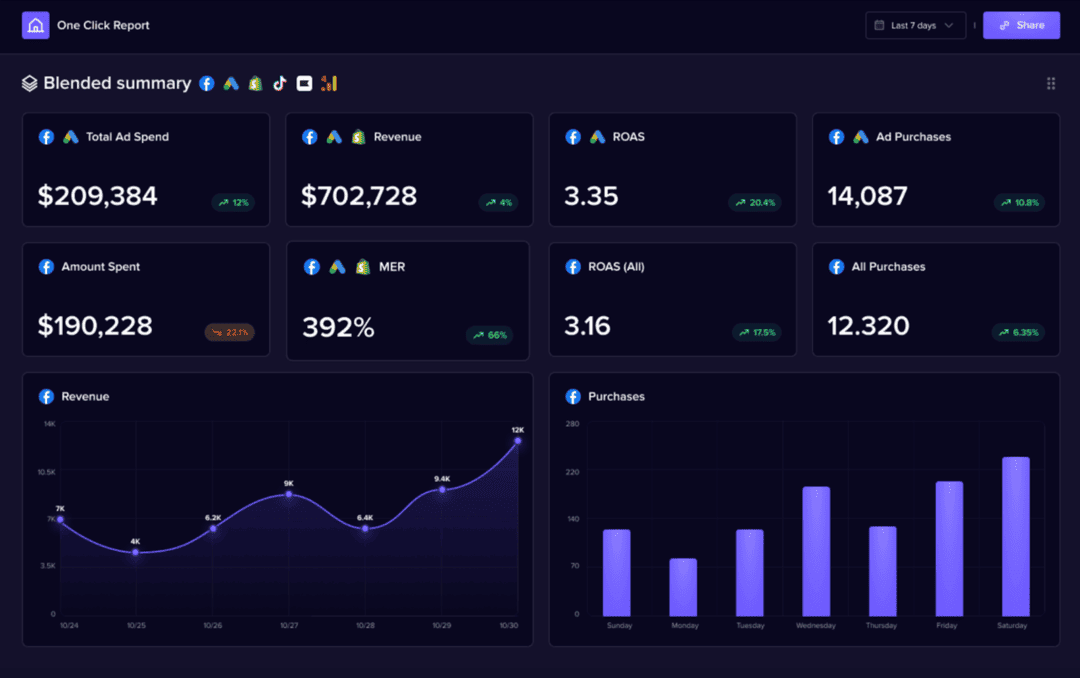The height and width of the screenshot is (678, 1080).
Task: Click the Shopify icon in Blended summary header
Action: (x=256, y=83)
